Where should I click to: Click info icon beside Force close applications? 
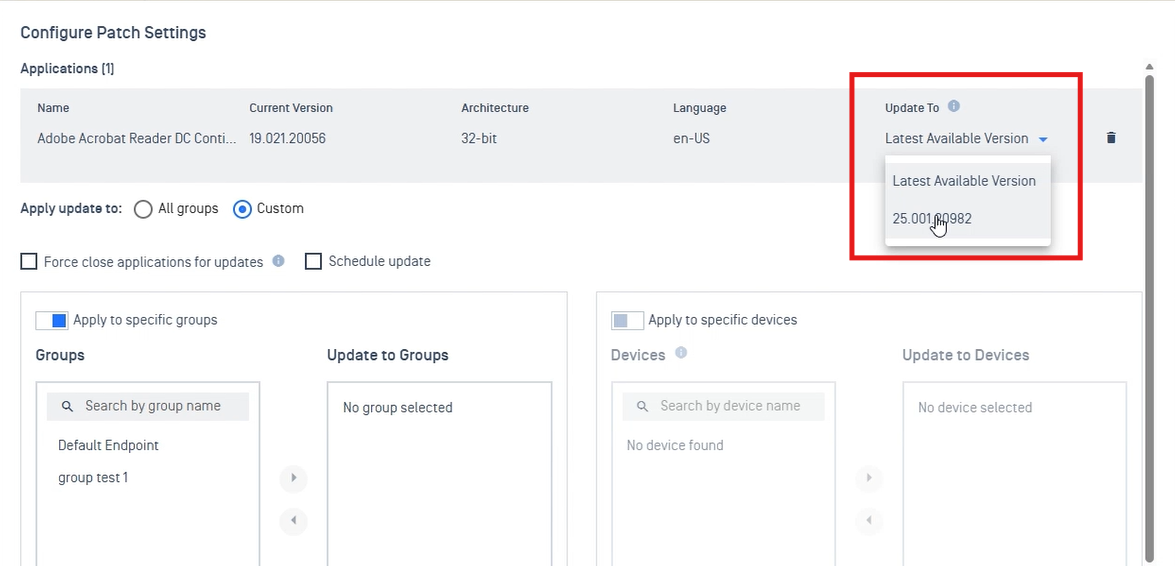pyautogui.click(x=279, y=261)
